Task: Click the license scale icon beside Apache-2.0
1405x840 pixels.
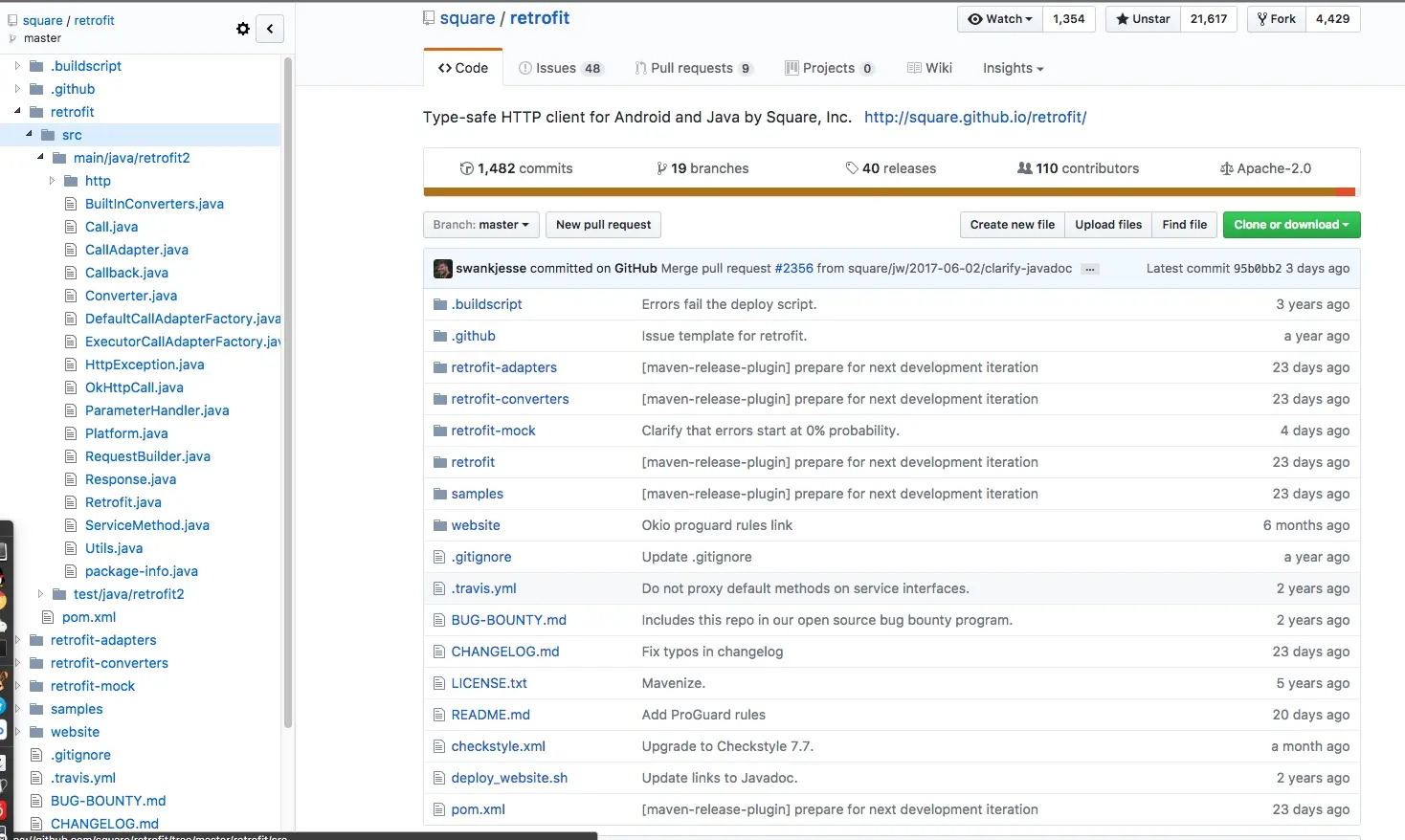Action: (x=1227, y=168)
